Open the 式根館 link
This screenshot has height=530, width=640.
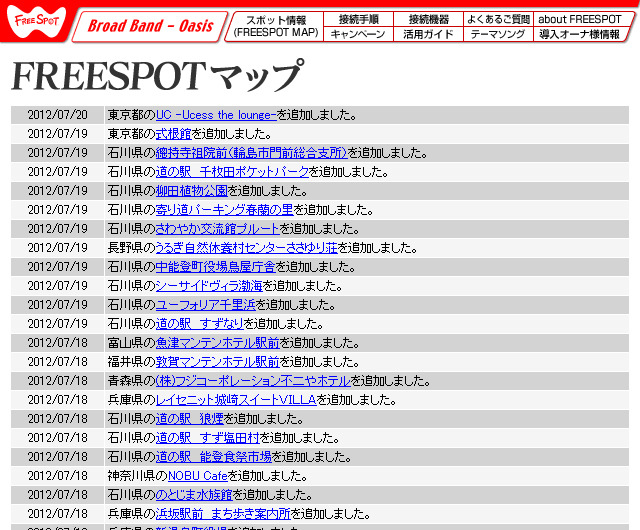173,134
